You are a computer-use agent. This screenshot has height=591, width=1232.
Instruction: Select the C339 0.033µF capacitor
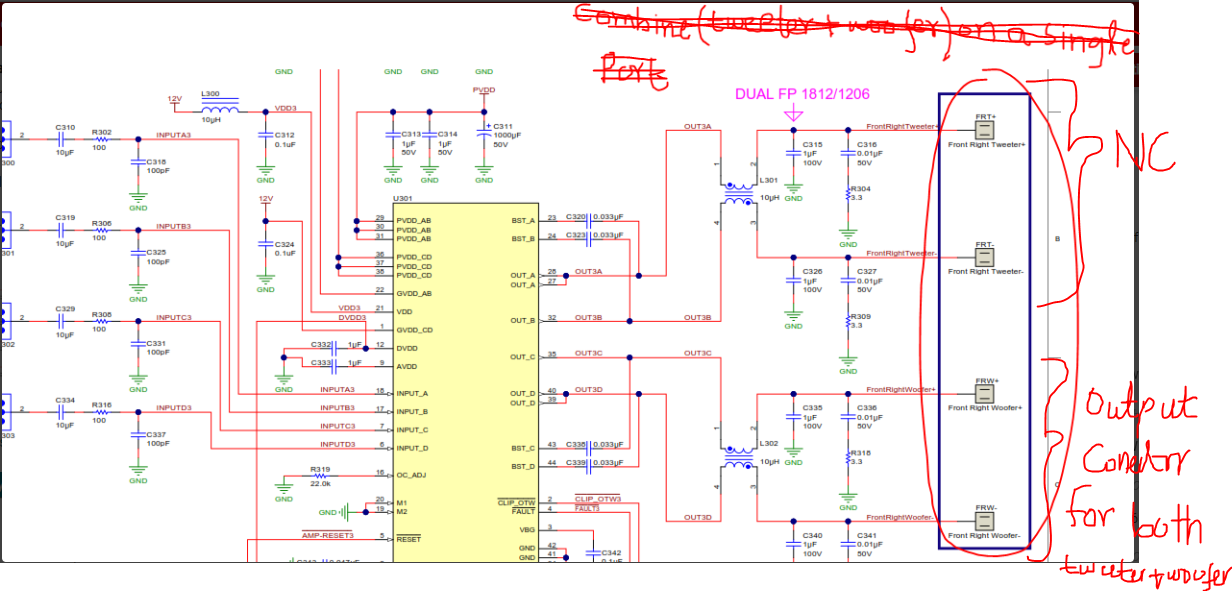(x=588, y=465)
